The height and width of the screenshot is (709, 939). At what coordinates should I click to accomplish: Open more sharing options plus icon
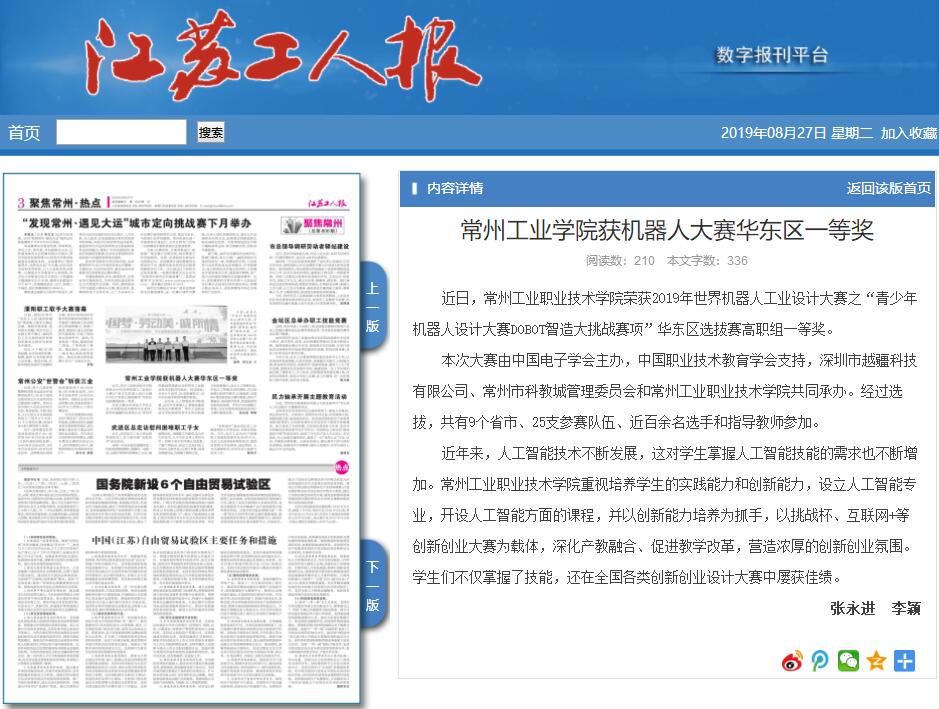point(904,661)
